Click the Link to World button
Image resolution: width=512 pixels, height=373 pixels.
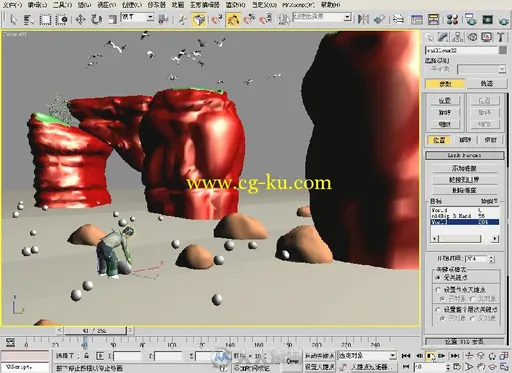464,179
